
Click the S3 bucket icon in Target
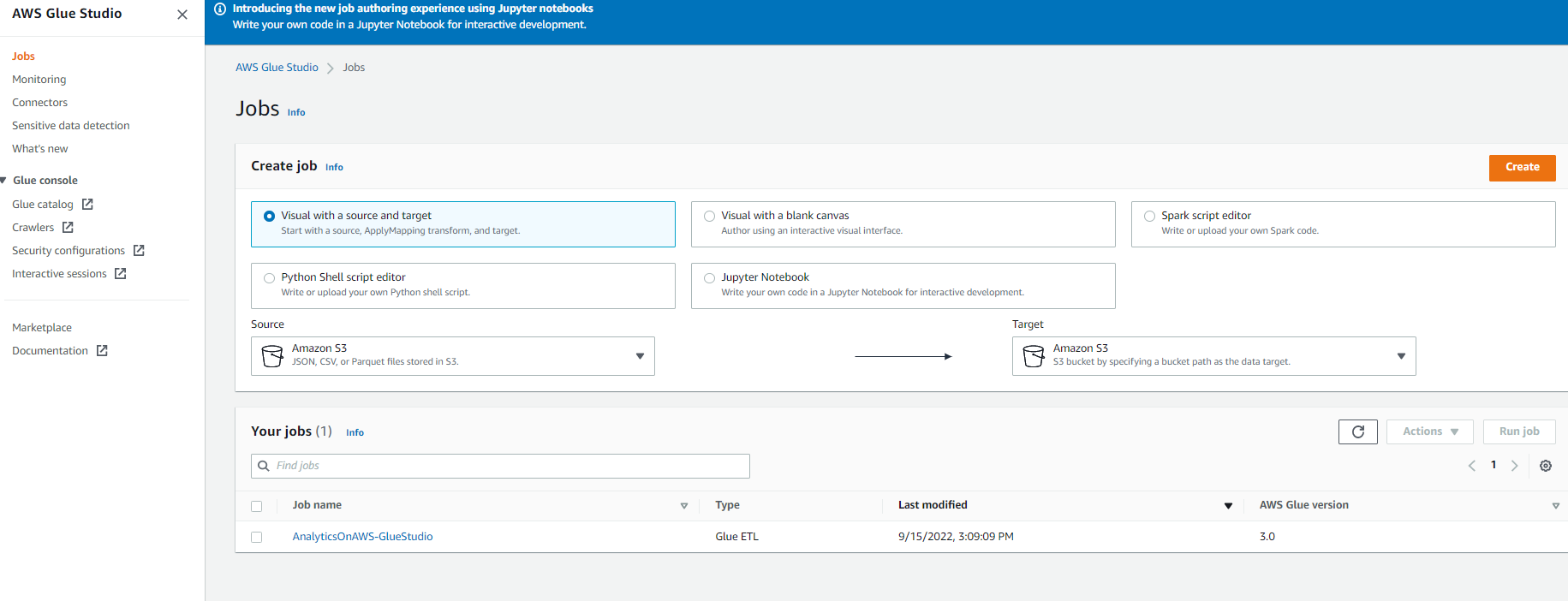[1034, 355]
